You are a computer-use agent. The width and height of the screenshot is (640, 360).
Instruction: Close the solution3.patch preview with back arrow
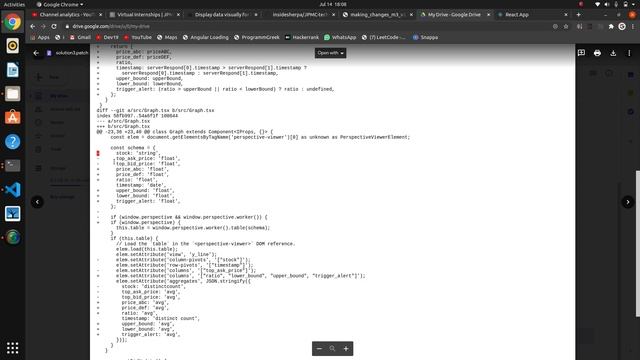coord(36,53)
